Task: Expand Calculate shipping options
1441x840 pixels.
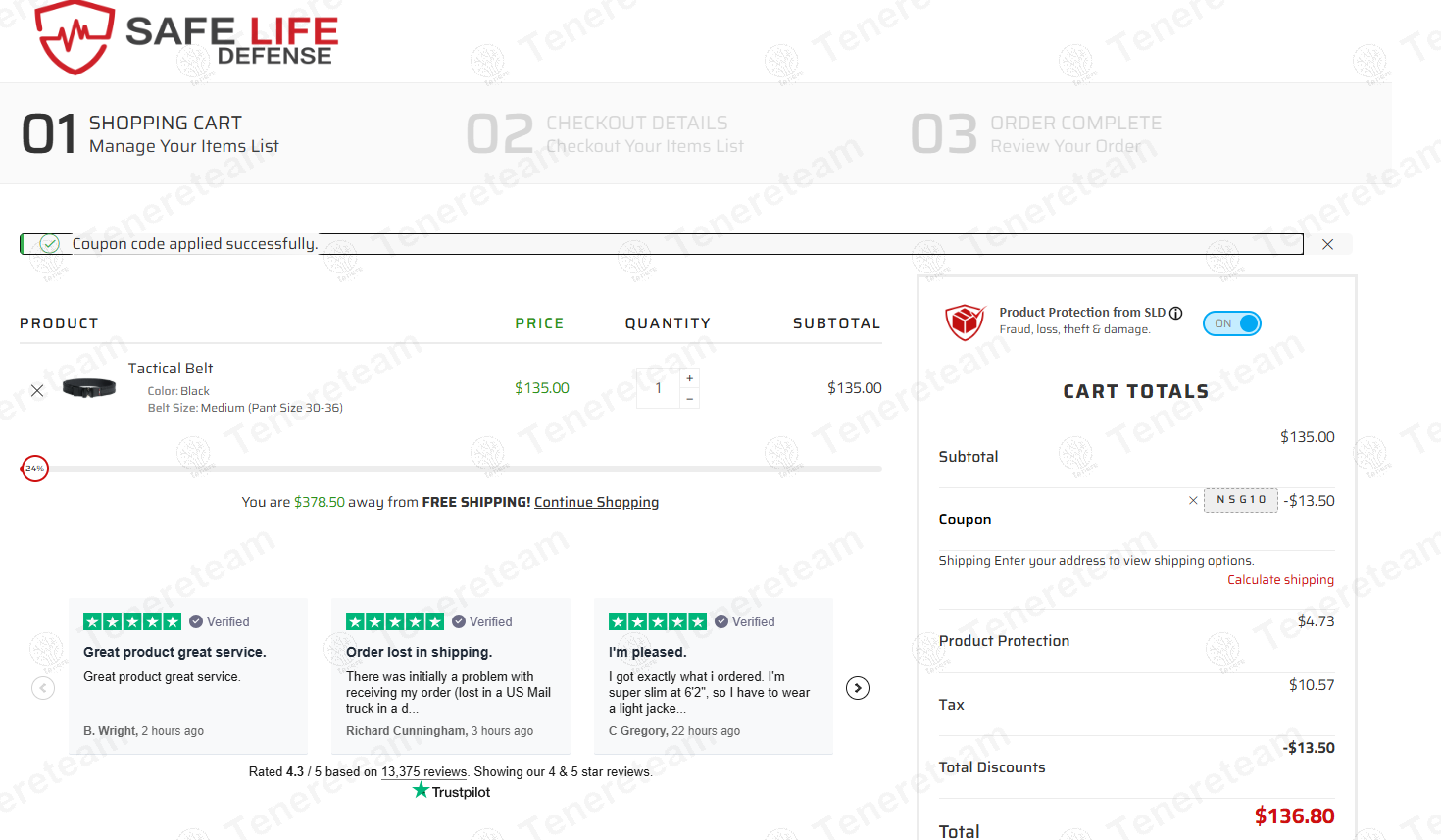Action: [1280, 580]
